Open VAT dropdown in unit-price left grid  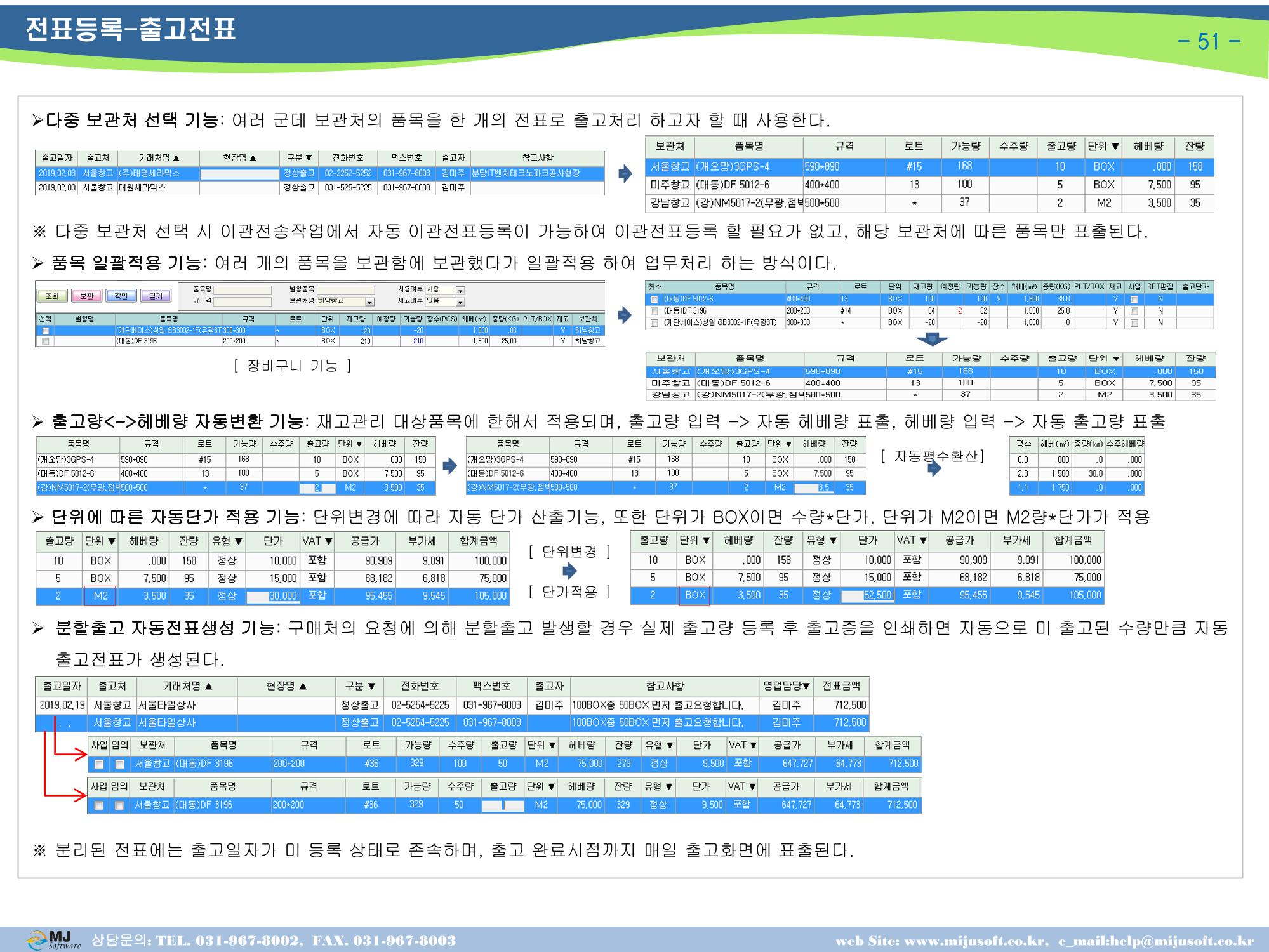coord(317,541)
